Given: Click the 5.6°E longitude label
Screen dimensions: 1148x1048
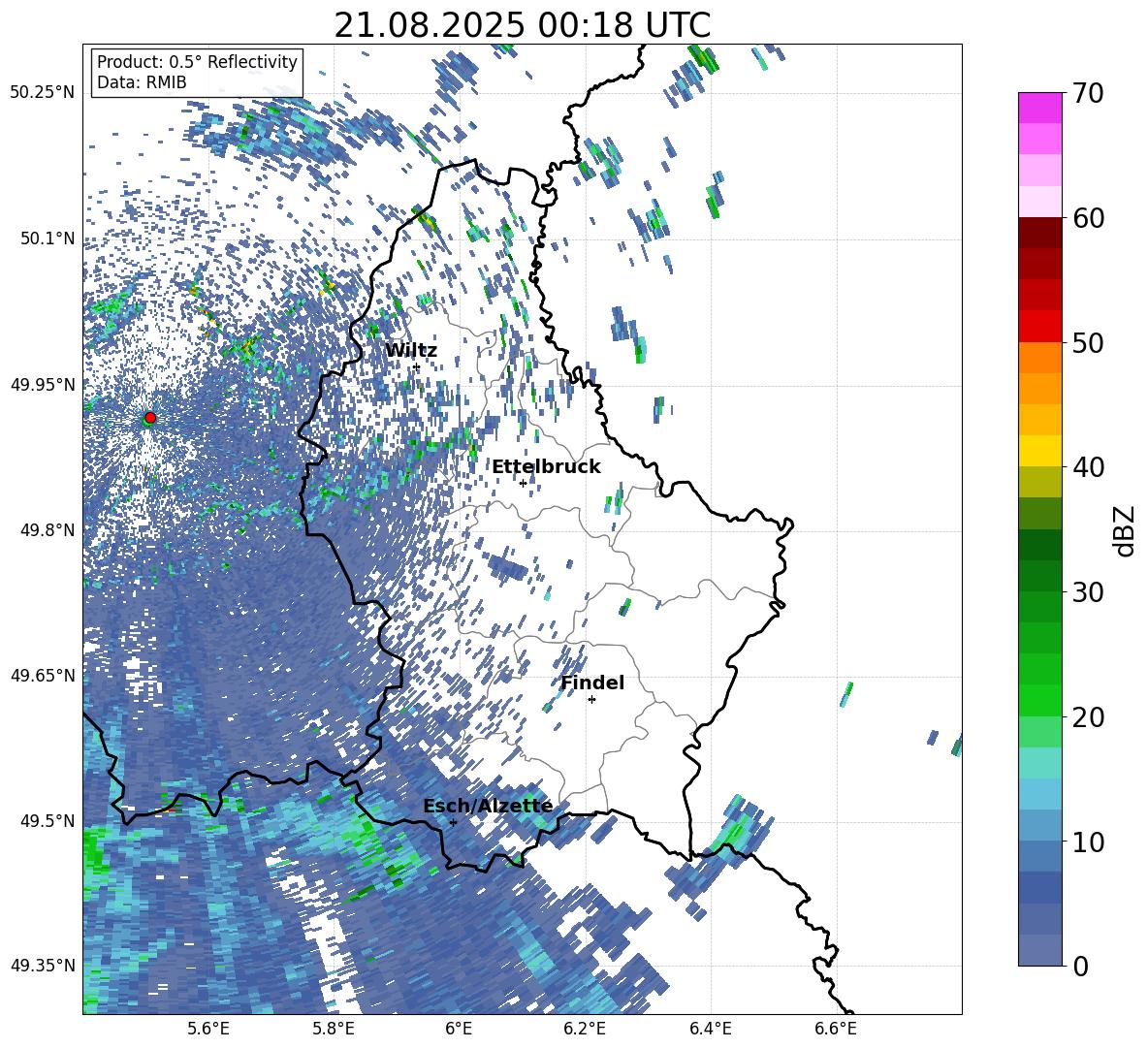Looking at the screenshot, I should pyautogui.click(x=207, y=1029).
